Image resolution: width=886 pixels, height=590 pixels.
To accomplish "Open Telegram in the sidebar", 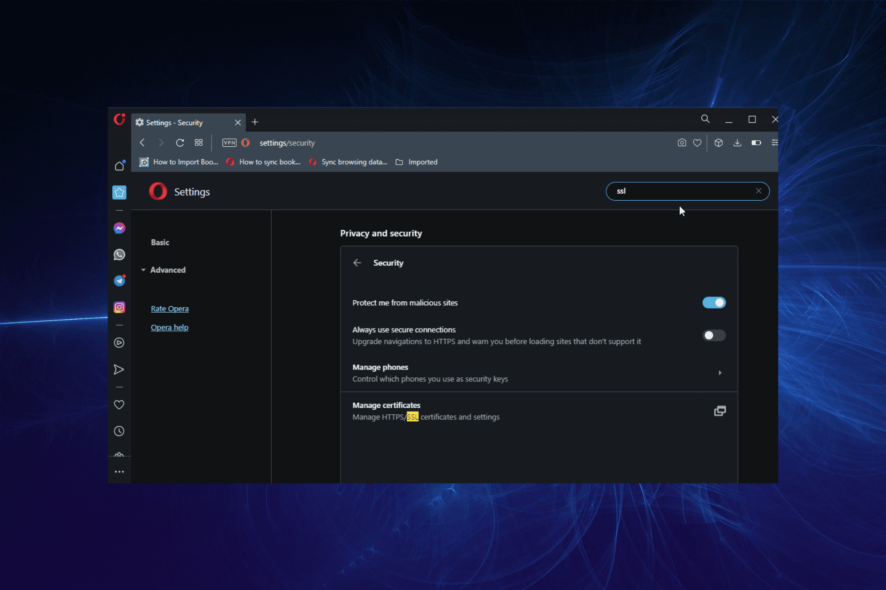I will pos(119,281).
